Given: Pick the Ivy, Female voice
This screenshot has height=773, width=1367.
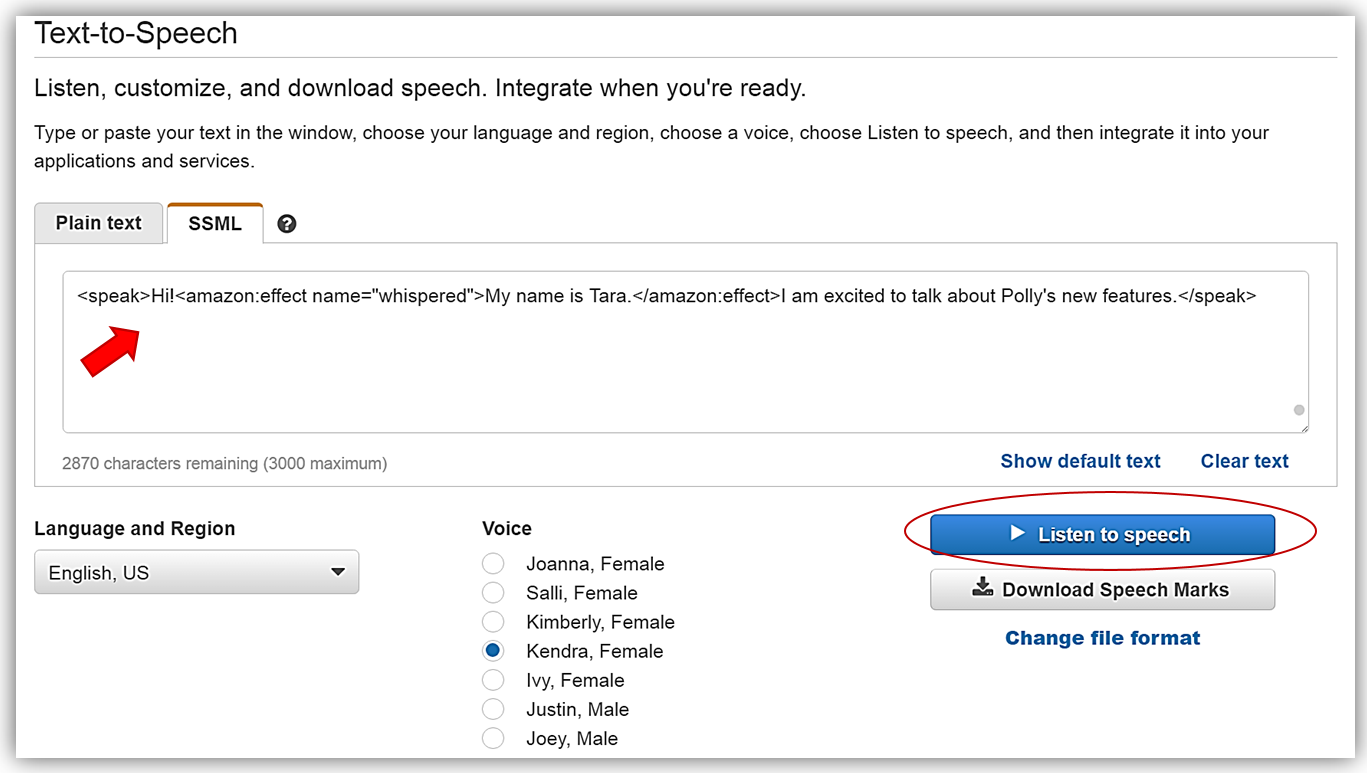Looking at the screenshot, I should 493,680.
